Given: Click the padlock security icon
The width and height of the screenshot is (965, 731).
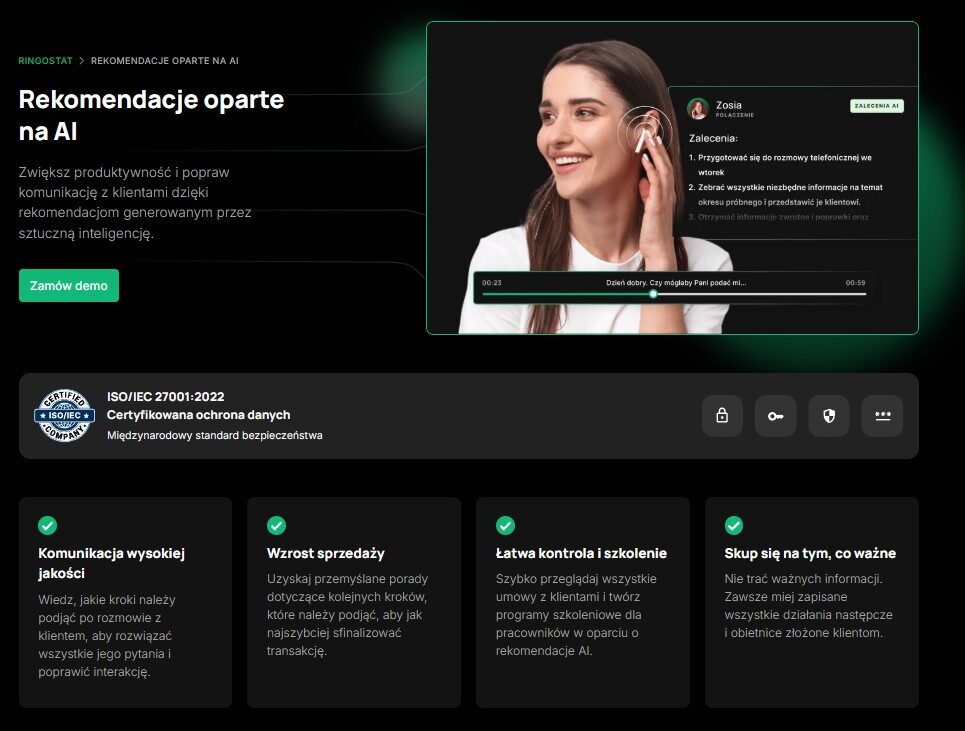Looking at the screenshot, I should pyautogui.click(x=722, y=416).
